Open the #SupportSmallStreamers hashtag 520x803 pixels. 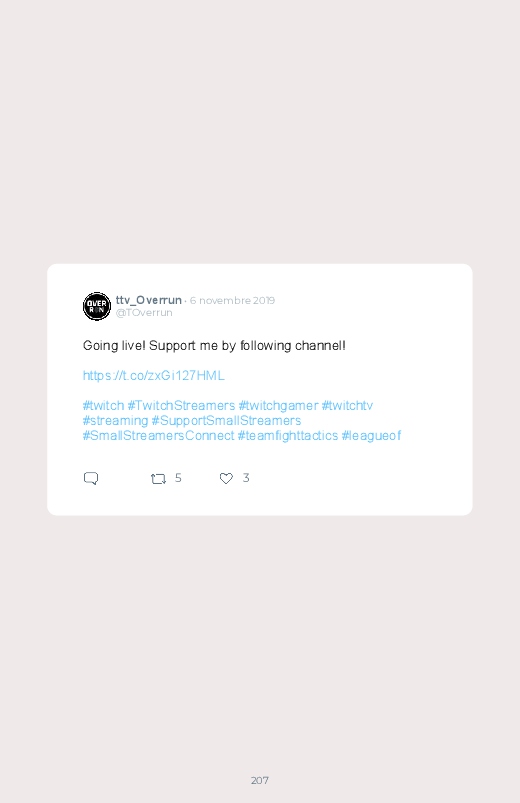pyautogui.click(x=226, y=421)
